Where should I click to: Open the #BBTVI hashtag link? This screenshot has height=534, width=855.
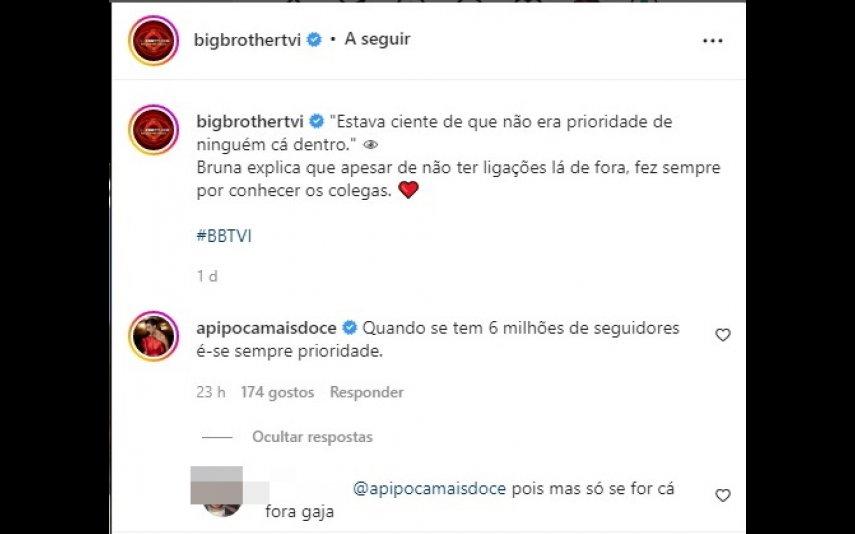point(224,236)
